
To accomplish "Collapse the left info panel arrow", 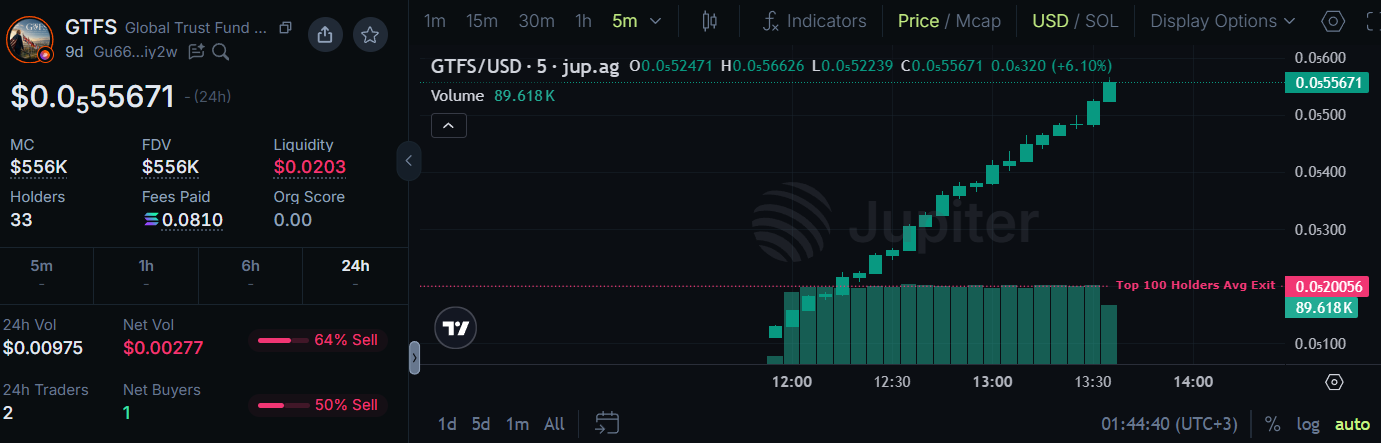I will [408, 161].
